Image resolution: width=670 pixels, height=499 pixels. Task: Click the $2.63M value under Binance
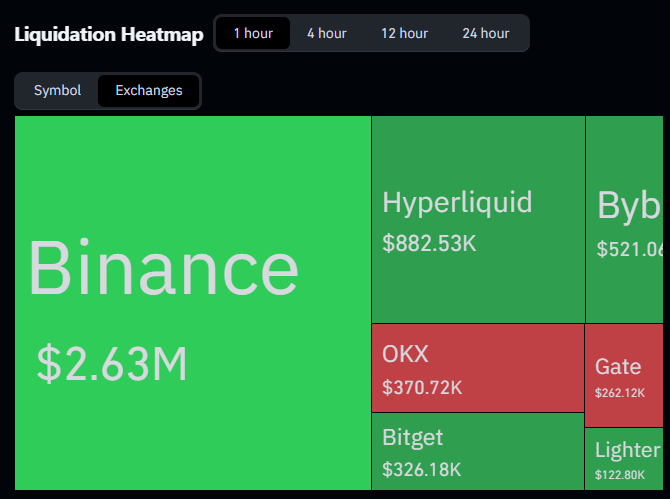pyautogui.click(x=112, y=364)
